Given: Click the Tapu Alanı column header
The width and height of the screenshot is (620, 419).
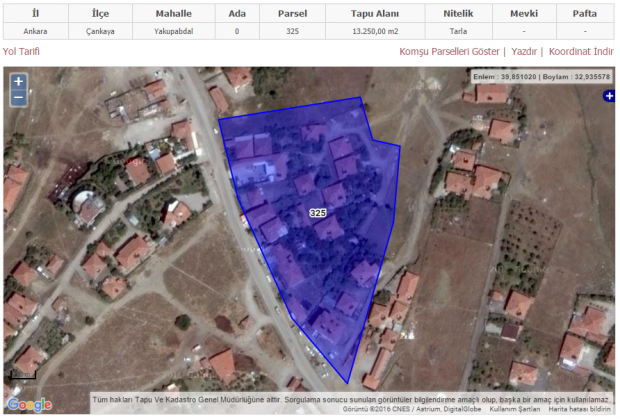Looking at the screenshot, I should tap(375, 13).
